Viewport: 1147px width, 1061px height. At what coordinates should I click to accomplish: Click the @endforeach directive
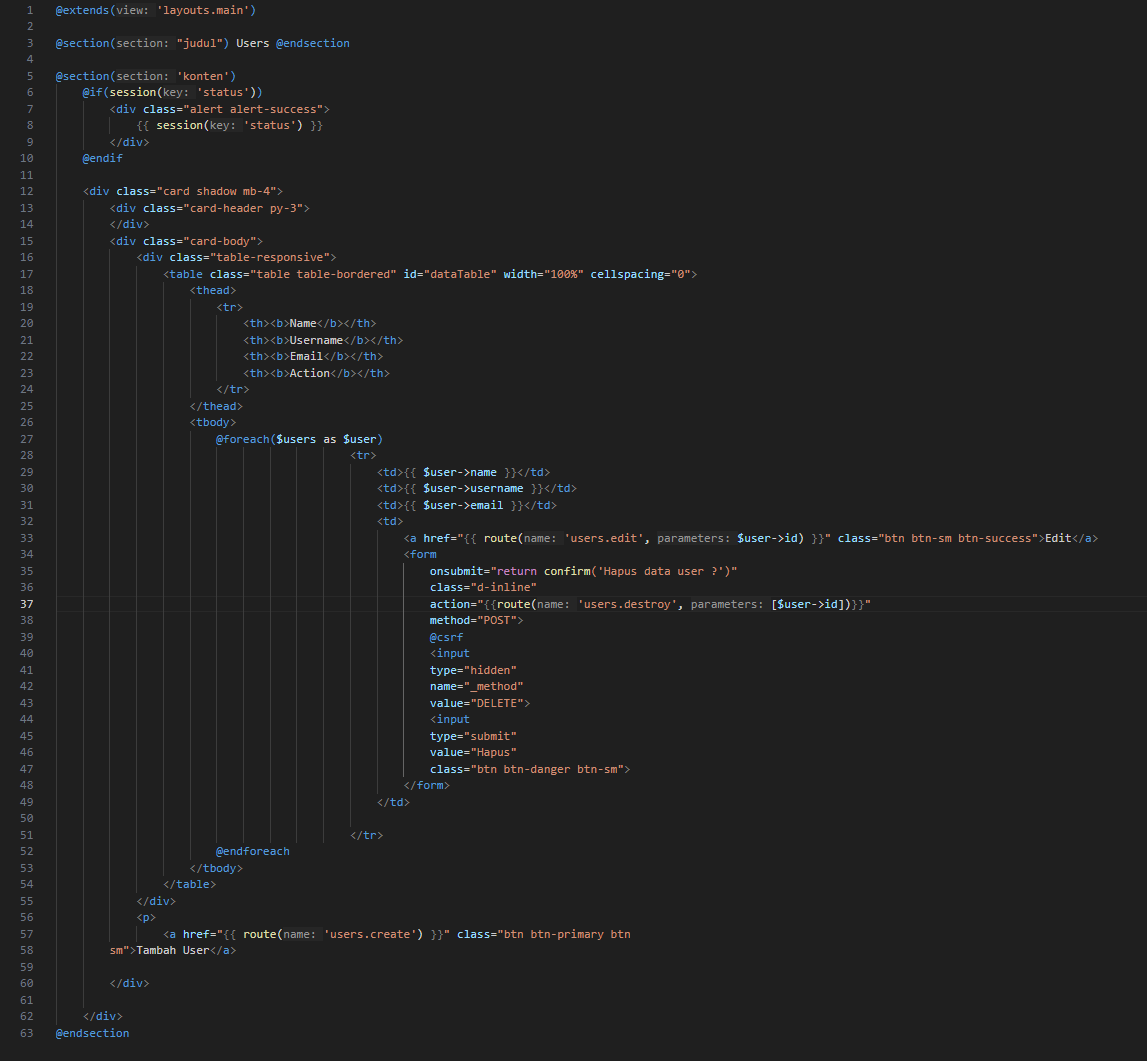[252, 851]
